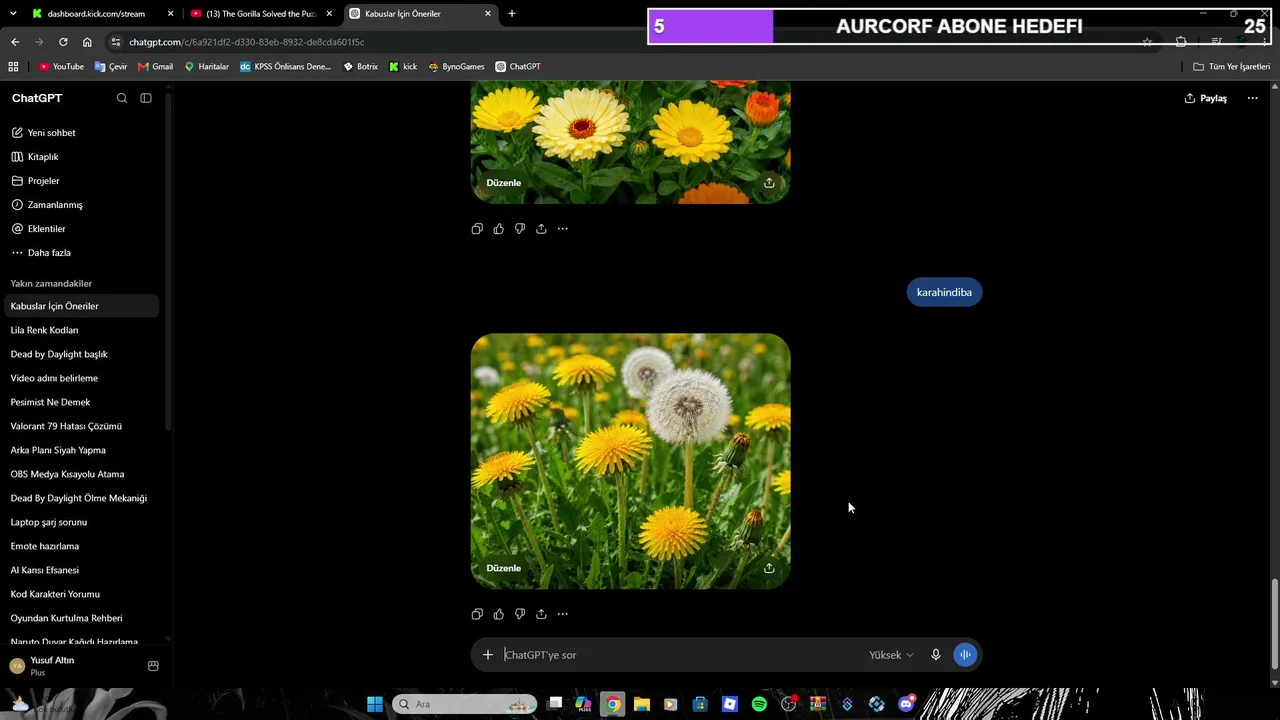Click the taskbar Ara search box
The height and width of the screenshot is (720, 1280).
[464, 704]
